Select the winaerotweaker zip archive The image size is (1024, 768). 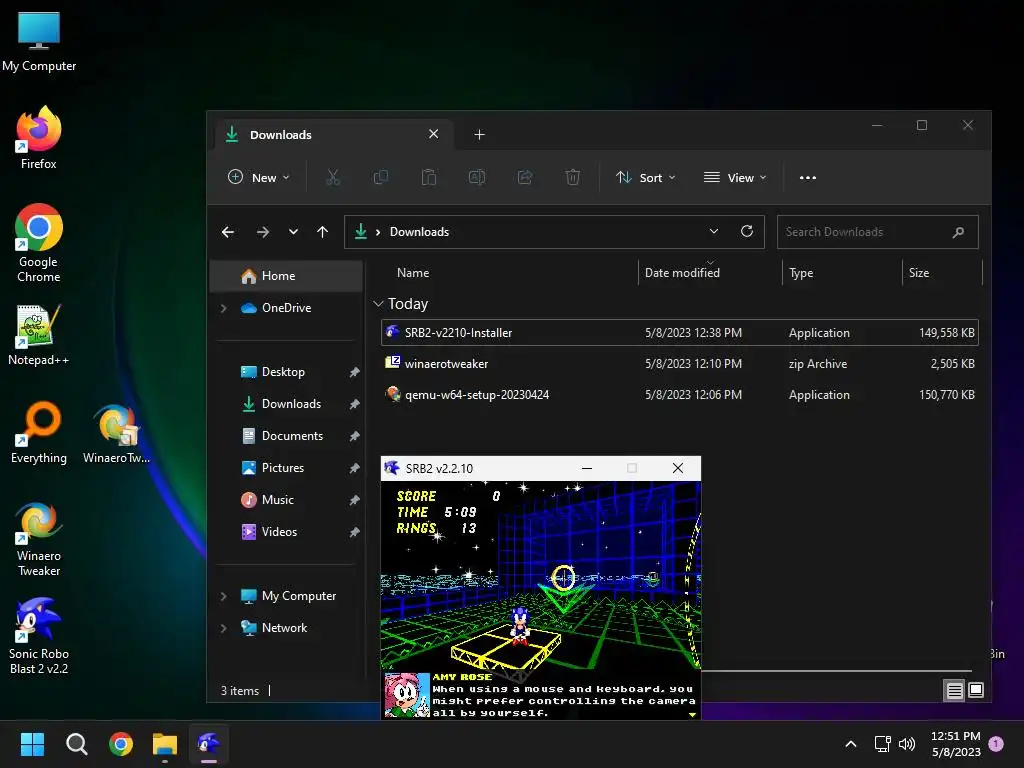tap(680, 364)
